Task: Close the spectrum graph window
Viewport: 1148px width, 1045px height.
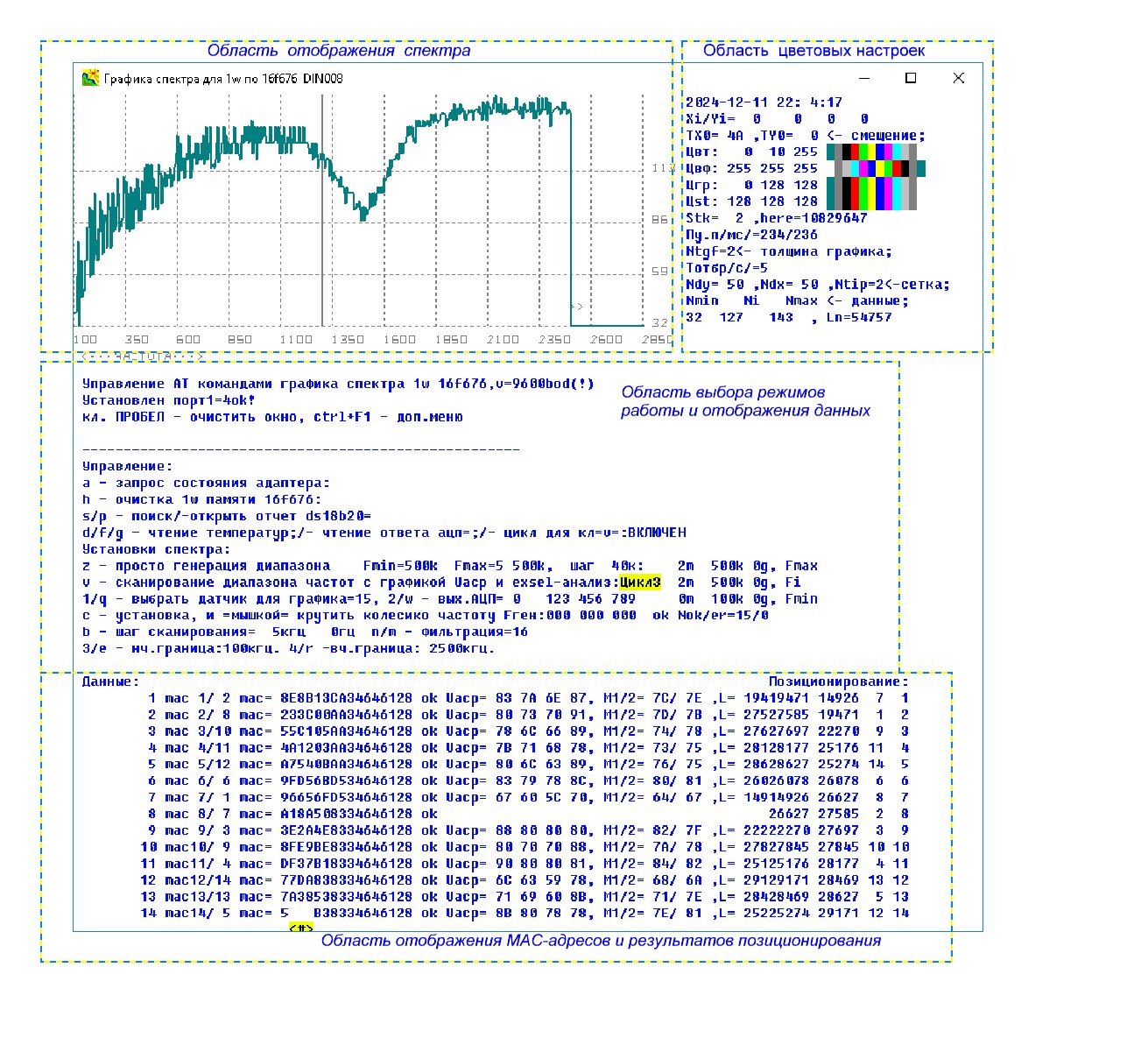Action: click(x=958, y=78)
